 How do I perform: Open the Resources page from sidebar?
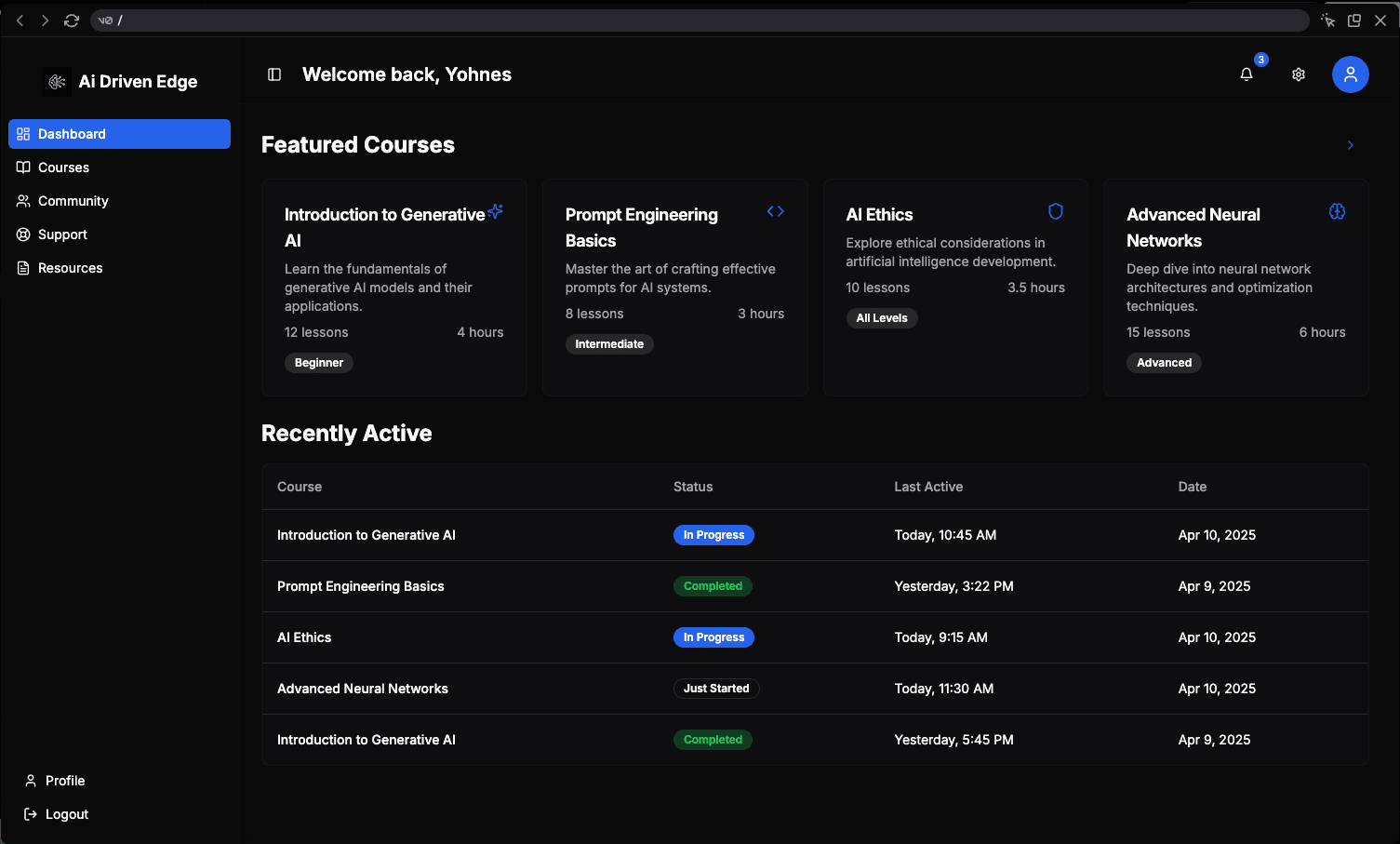pyautogui.click(x=70, y=268)
